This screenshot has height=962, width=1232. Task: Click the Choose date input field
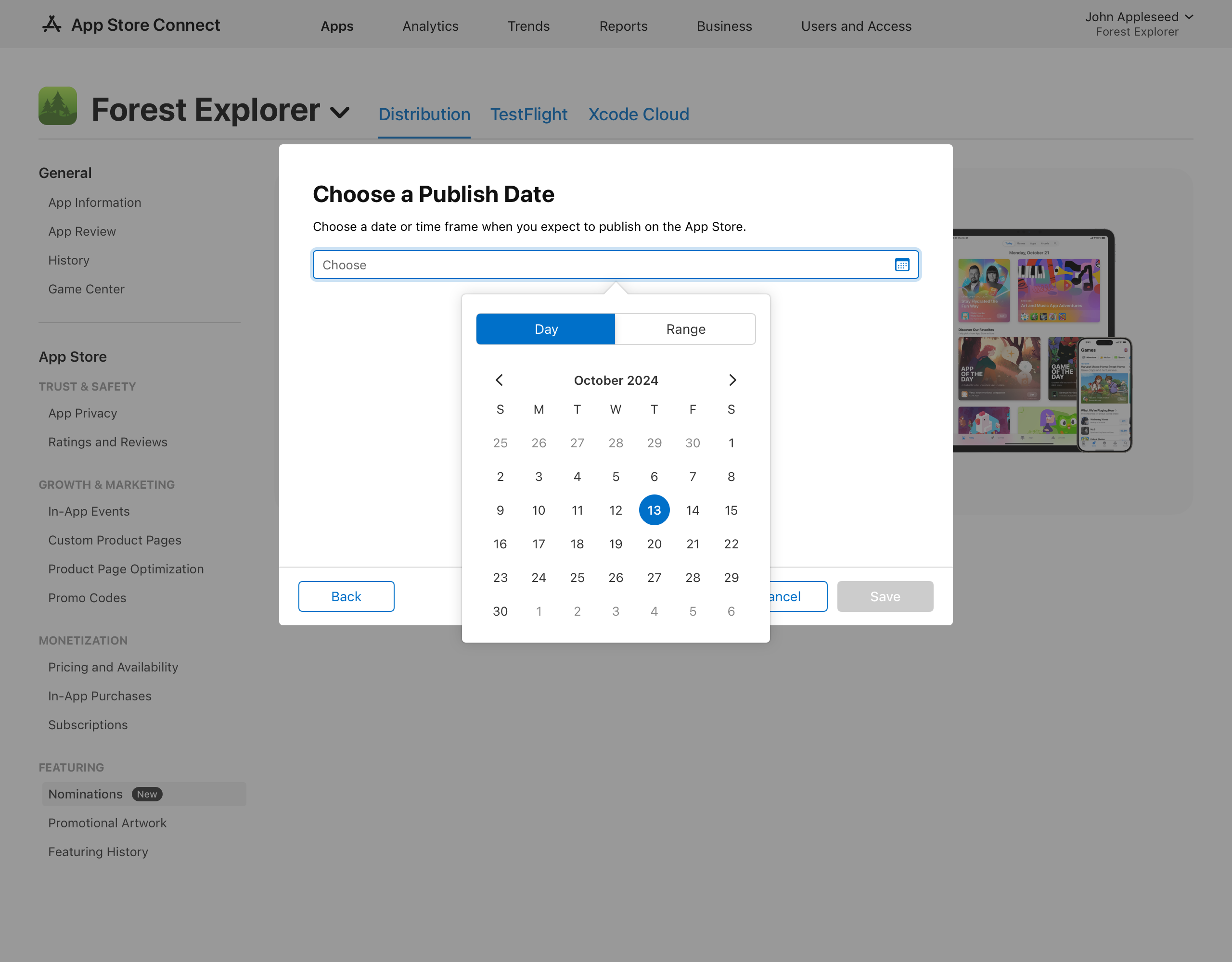pyautogui.click(x=615, y=265)
